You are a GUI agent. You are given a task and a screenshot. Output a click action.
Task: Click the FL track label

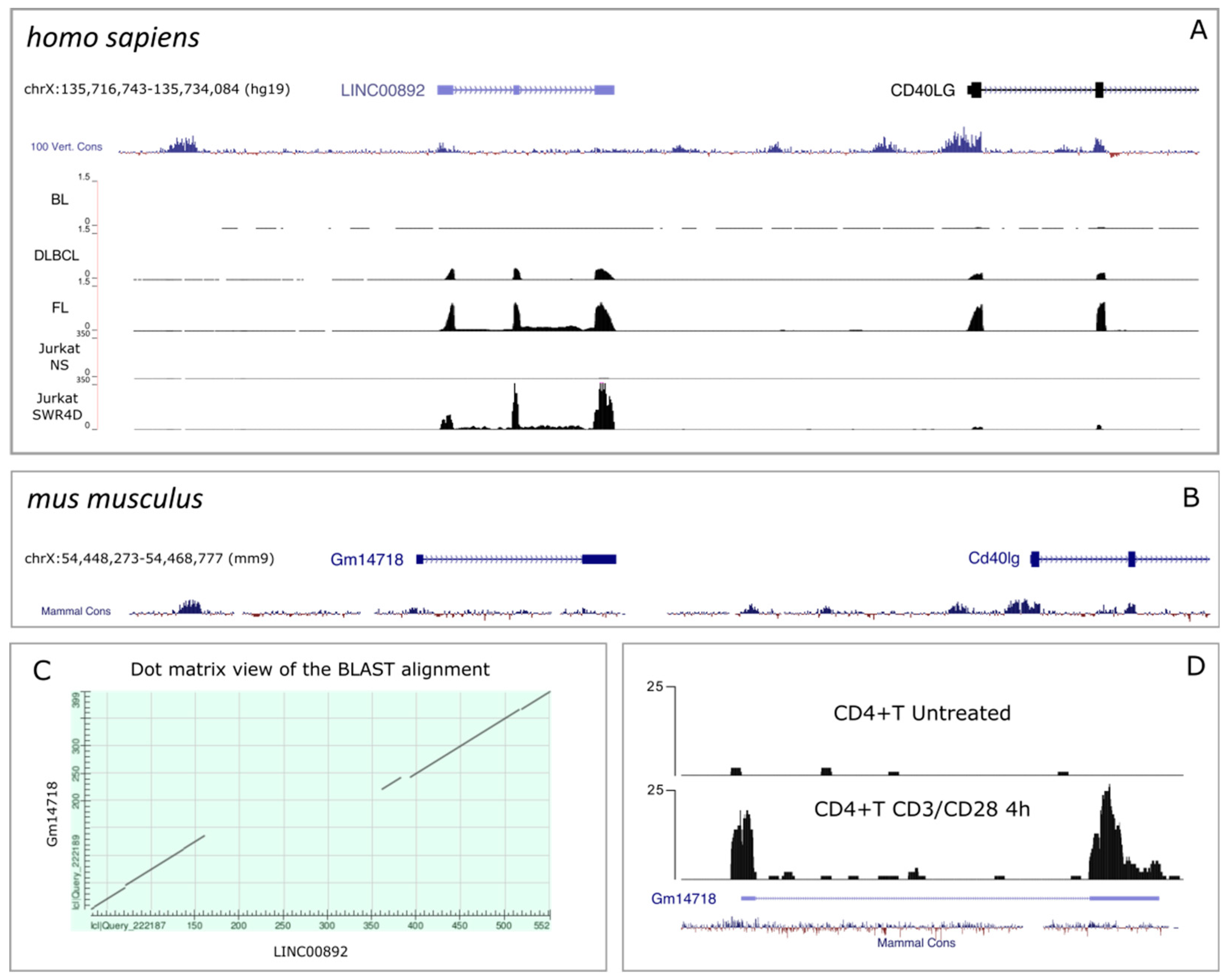coord(60,308)
